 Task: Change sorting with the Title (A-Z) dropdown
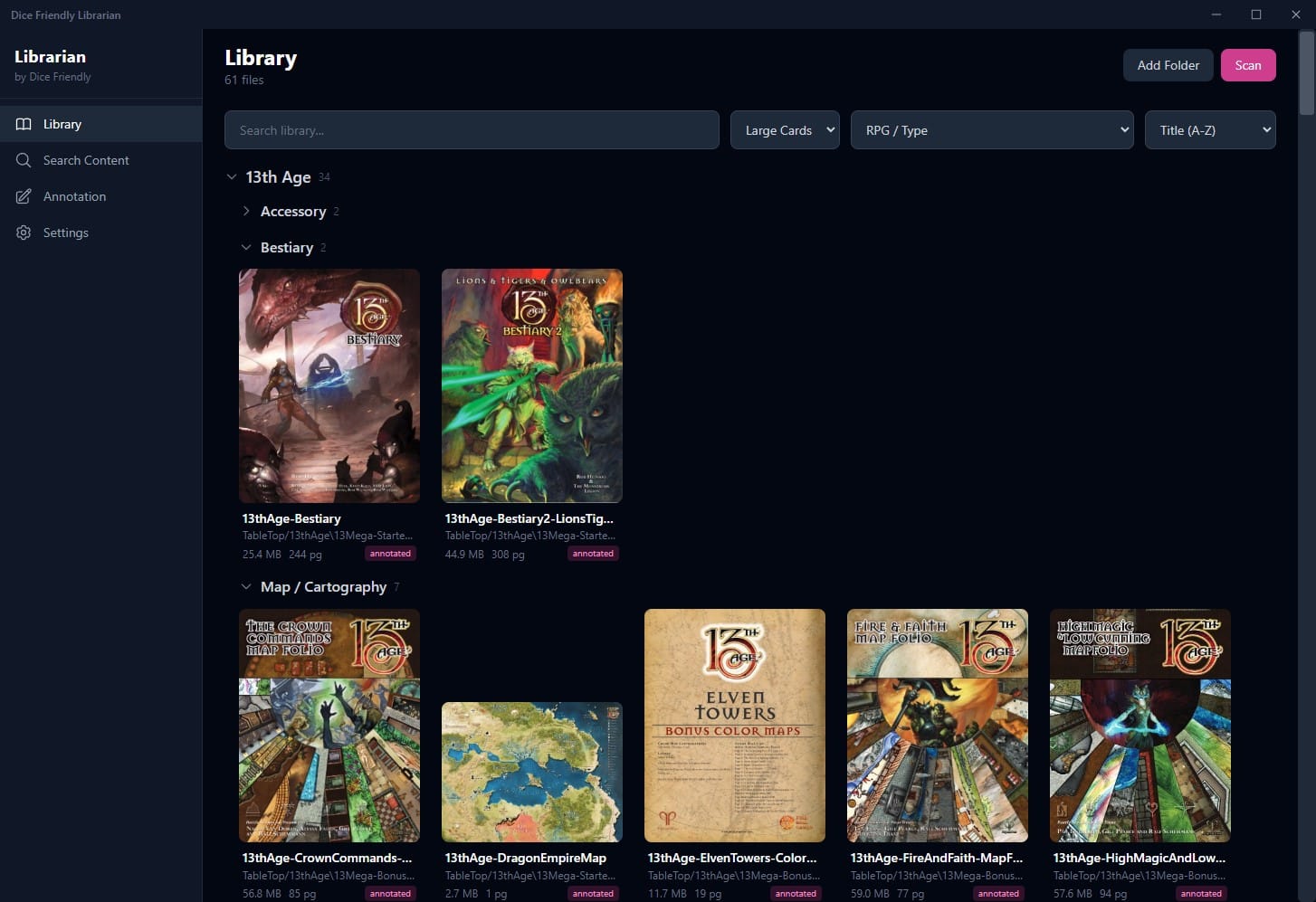[1210, 129]
